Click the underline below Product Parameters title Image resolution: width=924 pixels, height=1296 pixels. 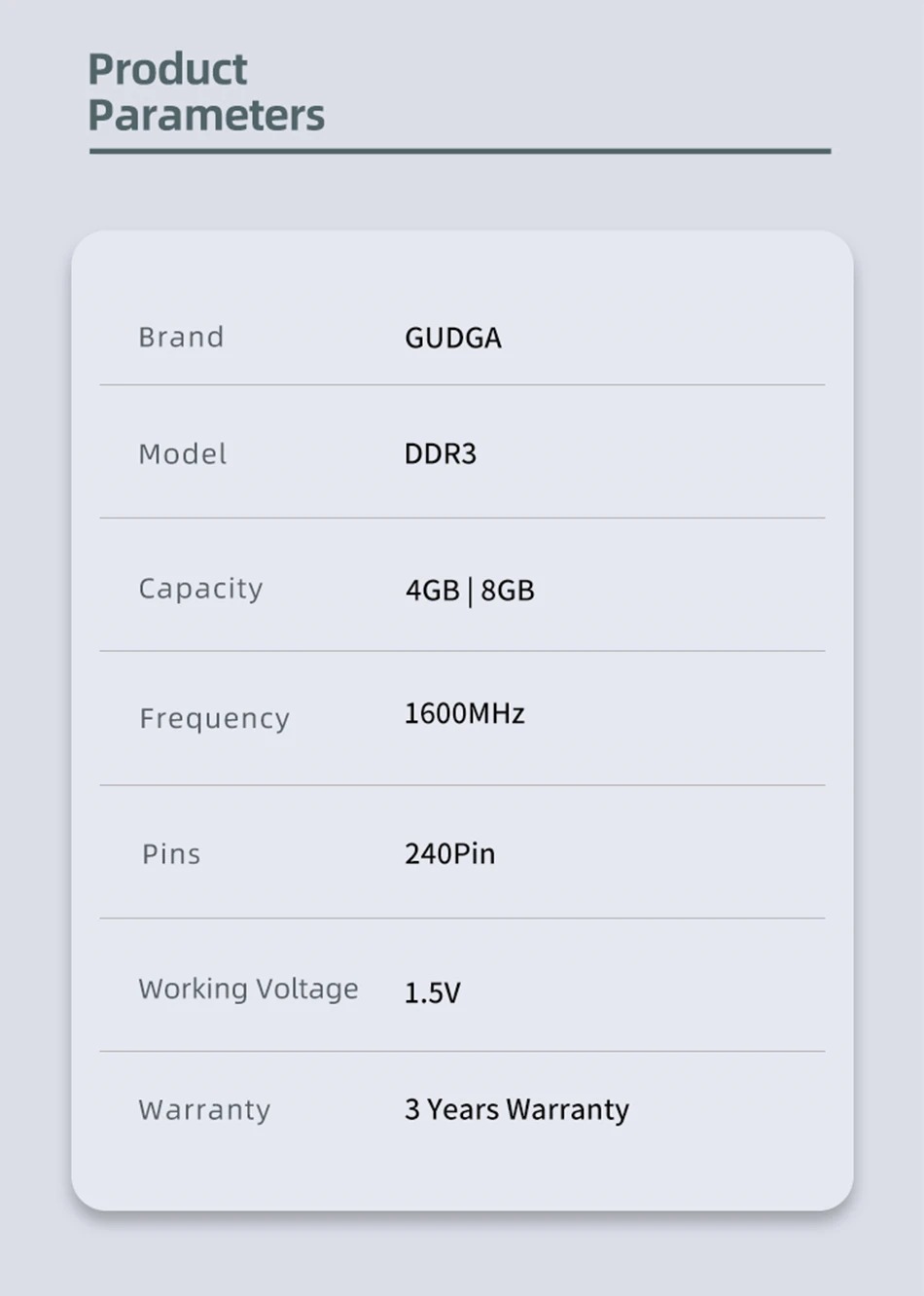coord(460,151)
